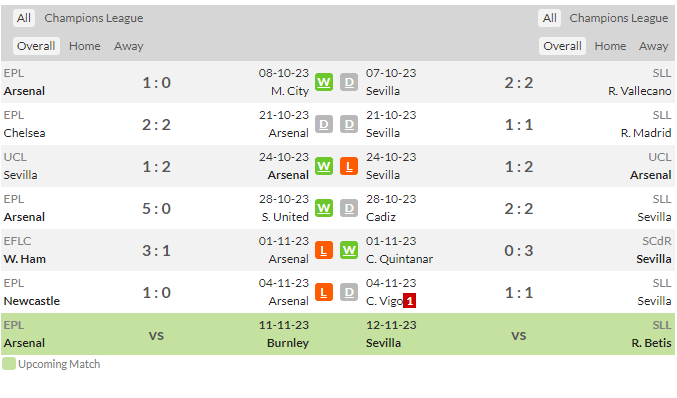Switch right table to Away results
The height and width of the screenshot is (398, 677).
click(x=654, y=46)
